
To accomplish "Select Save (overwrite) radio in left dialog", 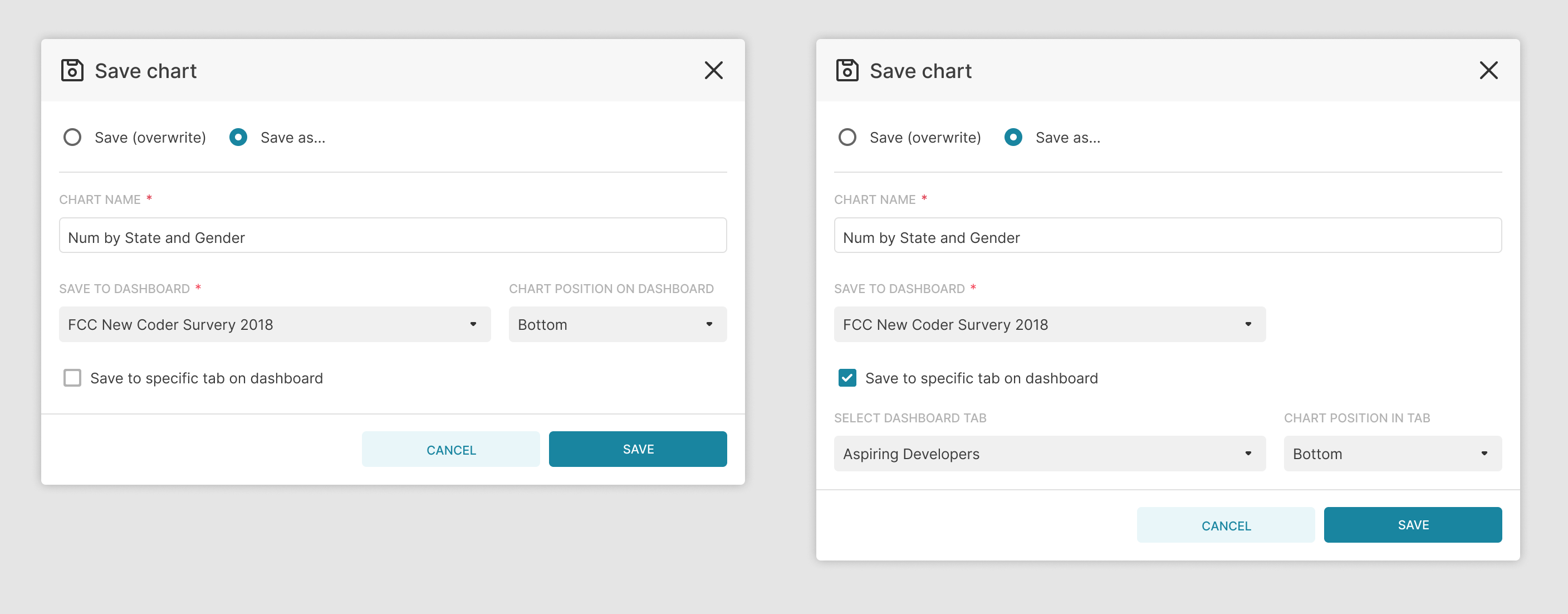I will [x=72, y=138].
